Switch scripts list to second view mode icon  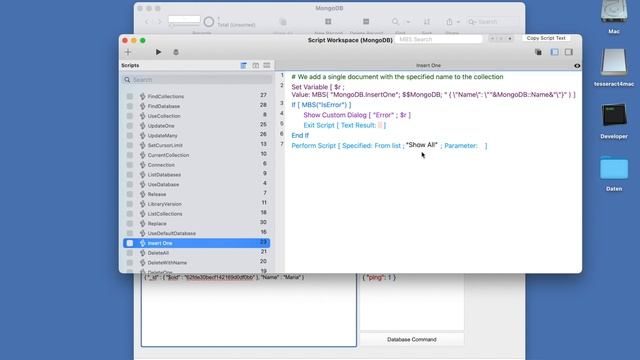[256, 65]
